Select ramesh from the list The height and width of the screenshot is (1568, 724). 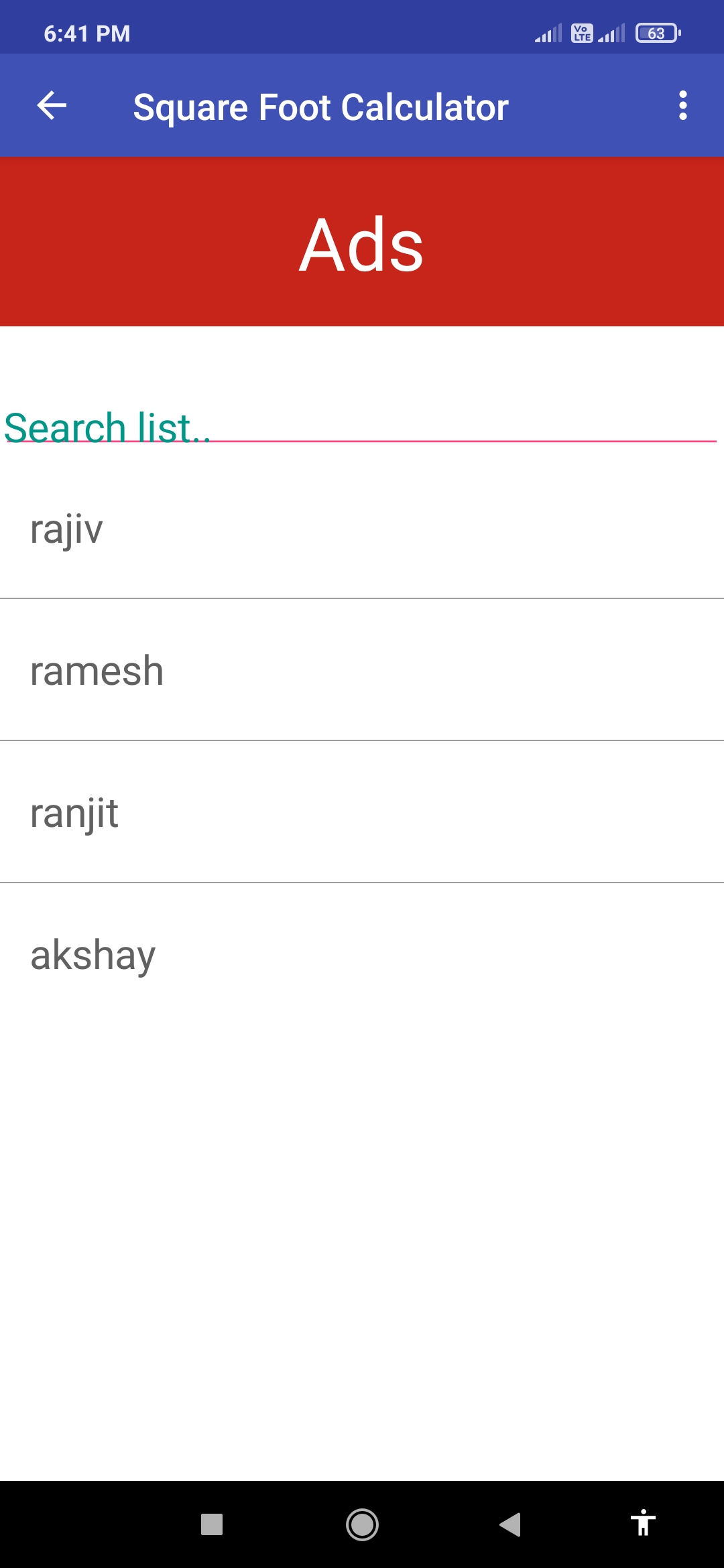coord(362,670)
